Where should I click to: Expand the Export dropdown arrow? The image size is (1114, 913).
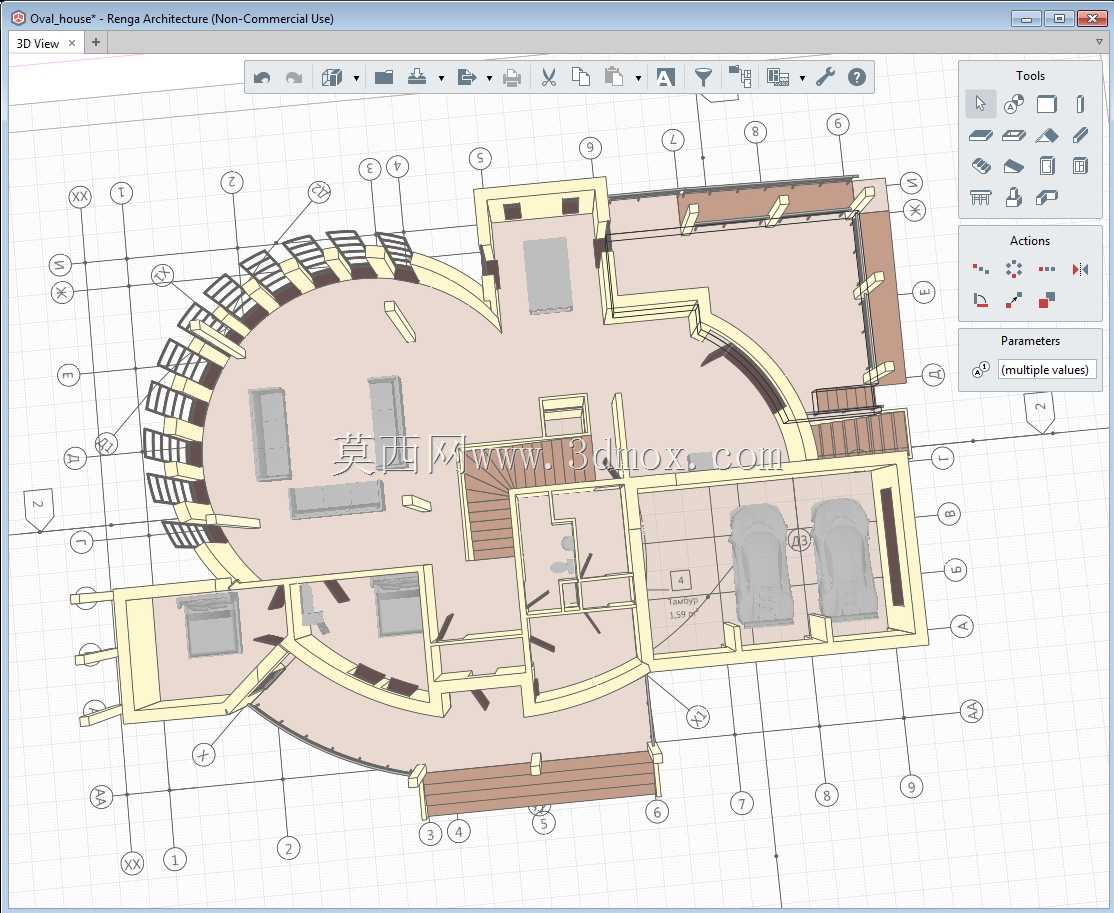pos(489,78)
